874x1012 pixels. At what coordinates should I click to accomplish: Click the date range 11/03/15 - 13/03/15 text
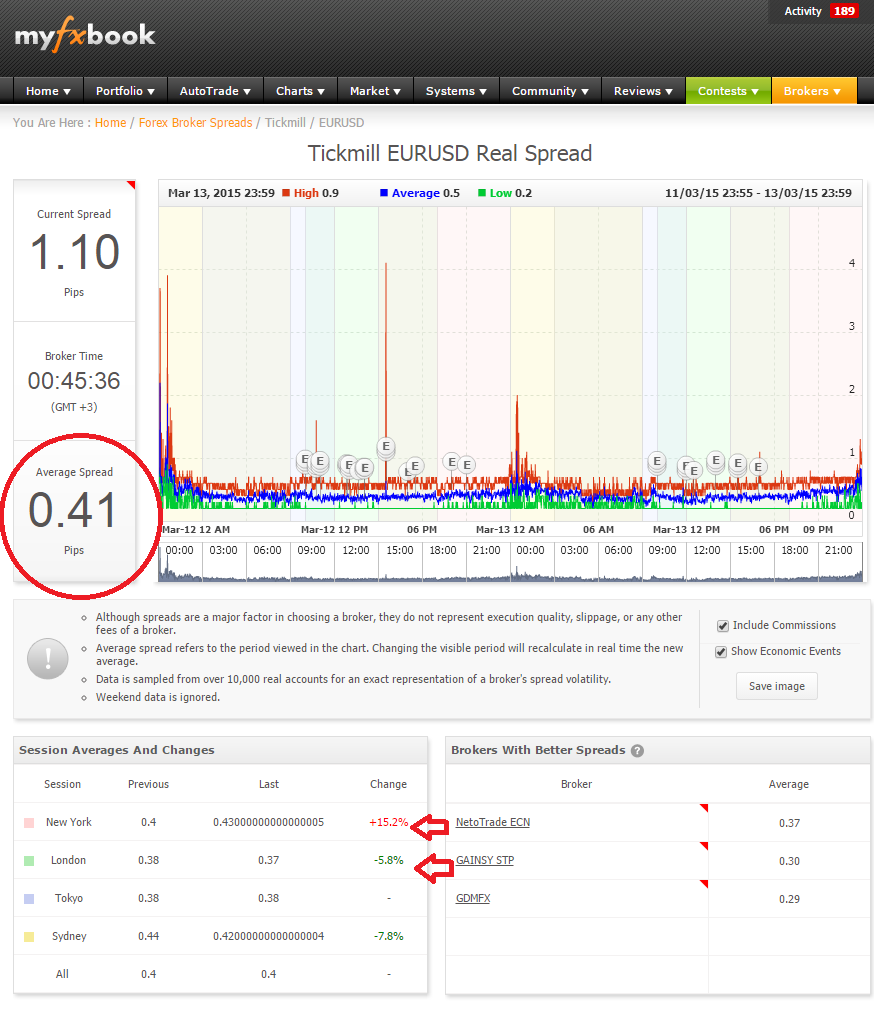click(x=758, y=193)
